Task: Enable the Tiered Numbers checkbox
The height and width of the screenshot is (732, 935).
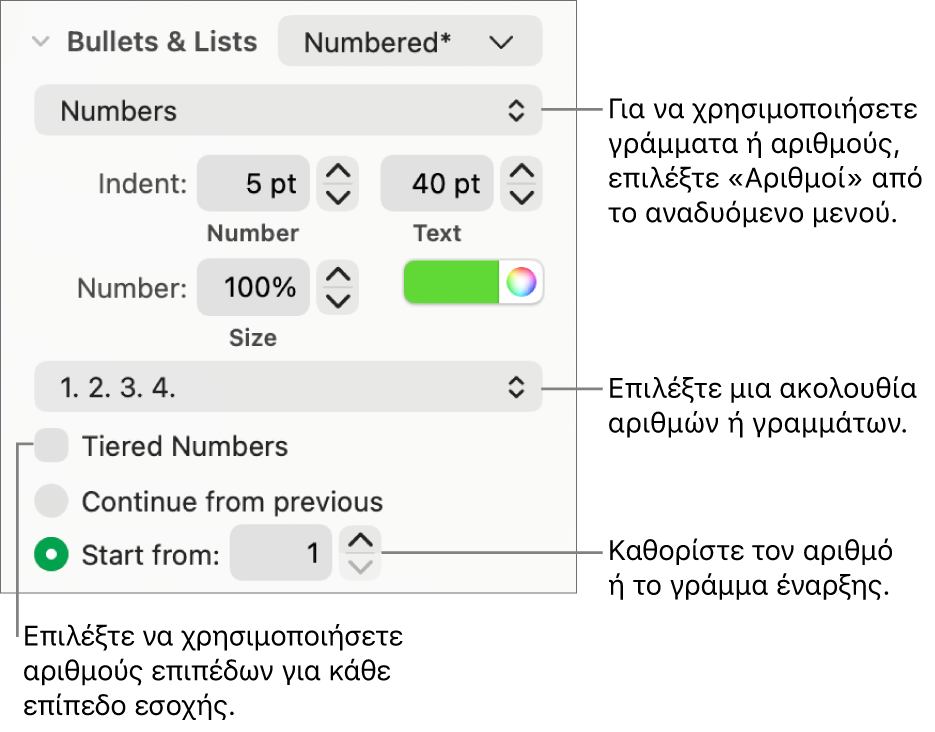Action: click(x=51, y=446)
